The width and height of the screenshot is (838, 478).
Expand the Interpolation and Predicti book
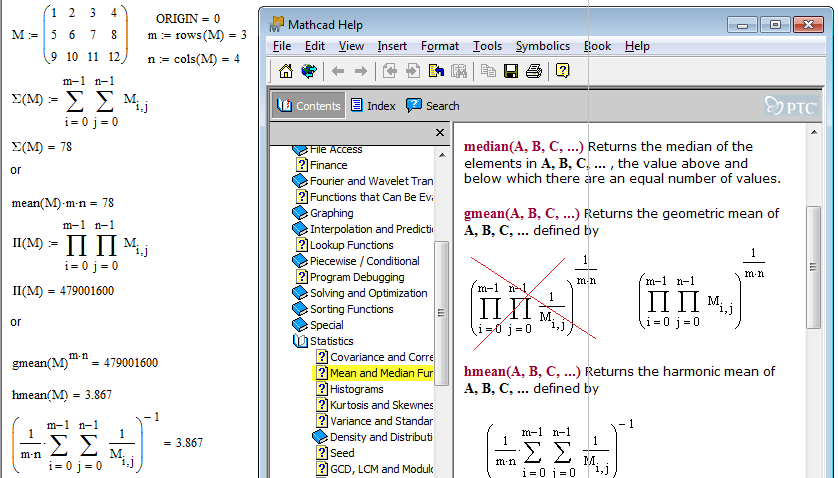[362, 229]
